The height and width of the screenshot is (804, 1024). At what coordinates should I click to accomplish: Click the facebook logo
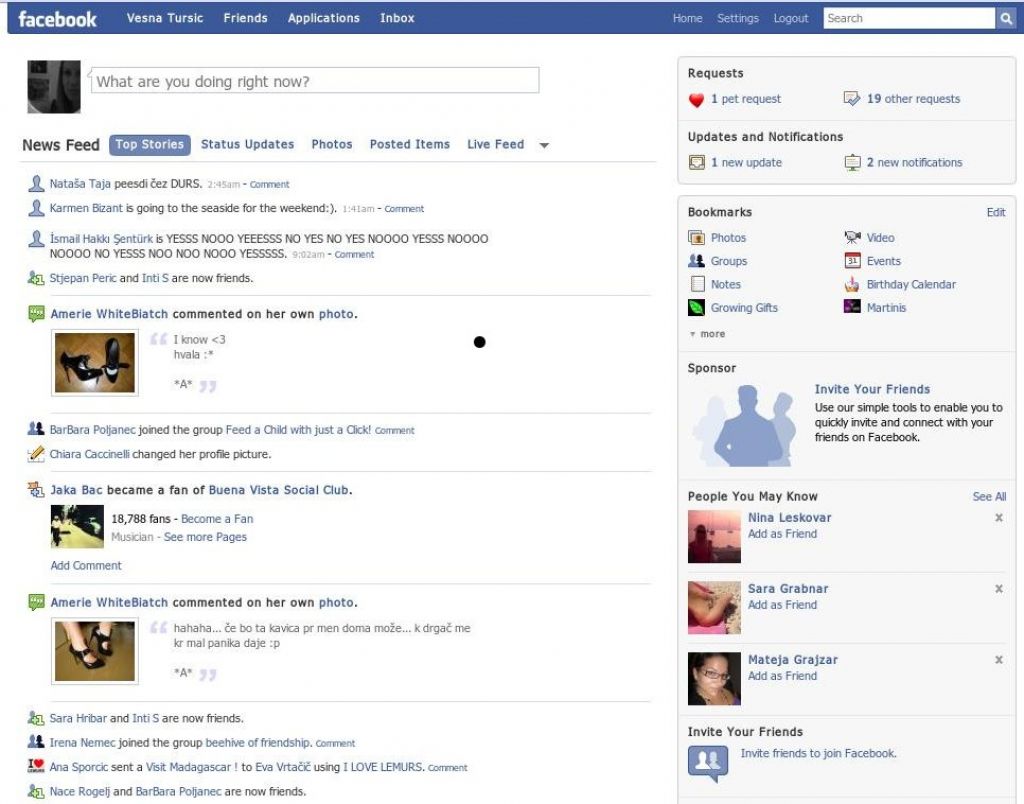[57, 19]
